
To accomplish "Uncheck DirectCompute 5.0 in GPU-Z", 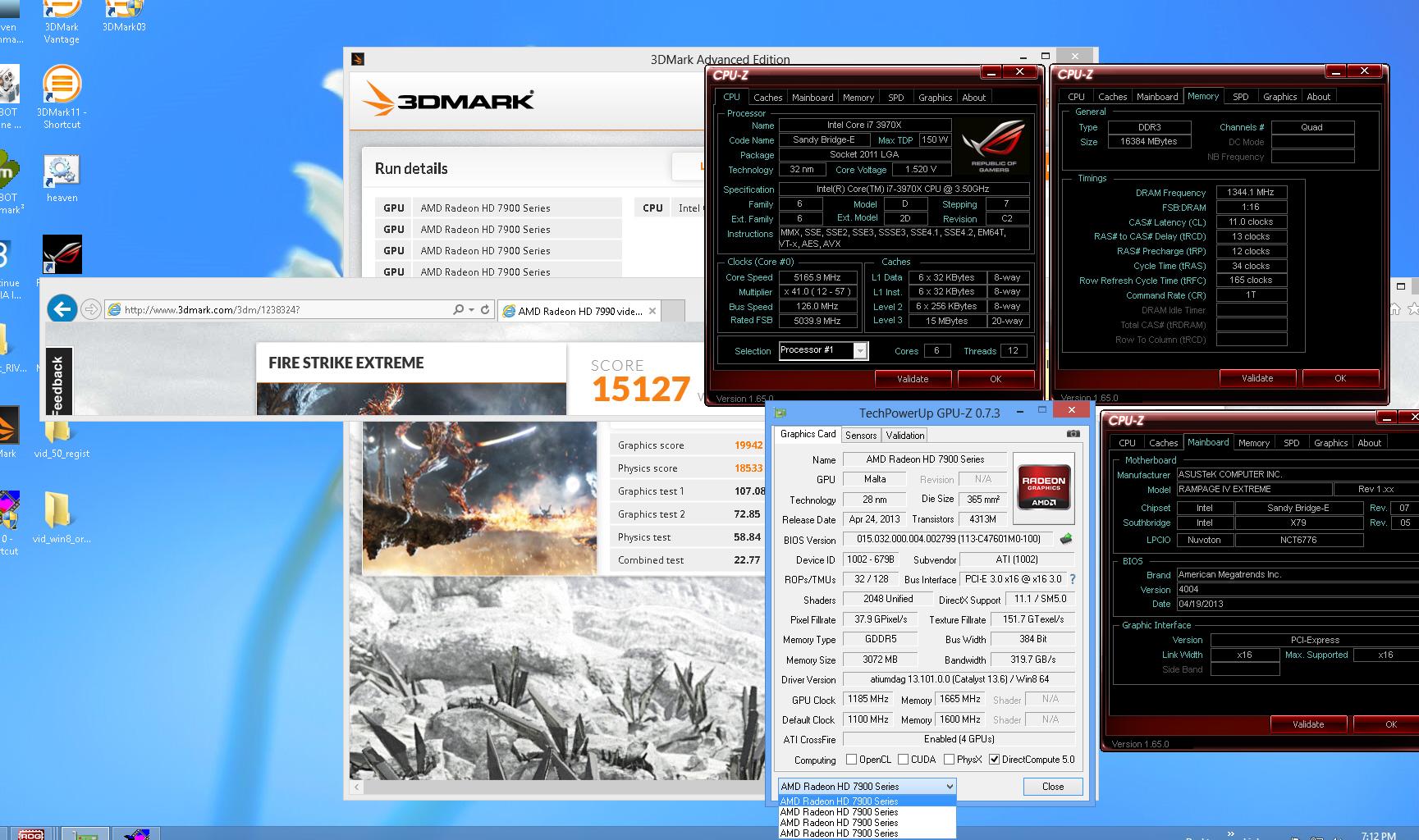I will click(994, 760).
